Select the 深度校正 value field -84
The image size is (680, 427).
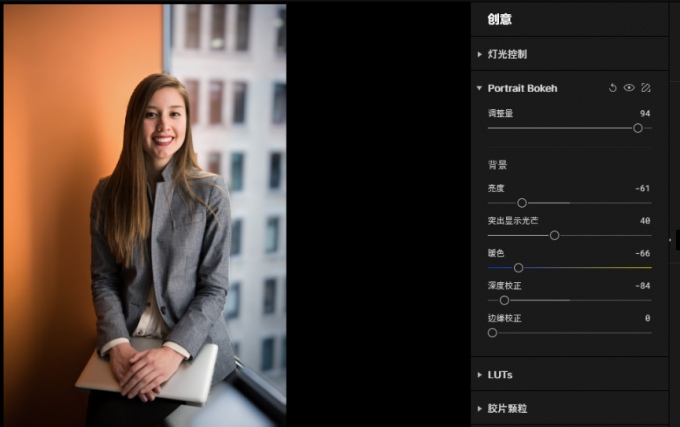[x=642, y=285]
